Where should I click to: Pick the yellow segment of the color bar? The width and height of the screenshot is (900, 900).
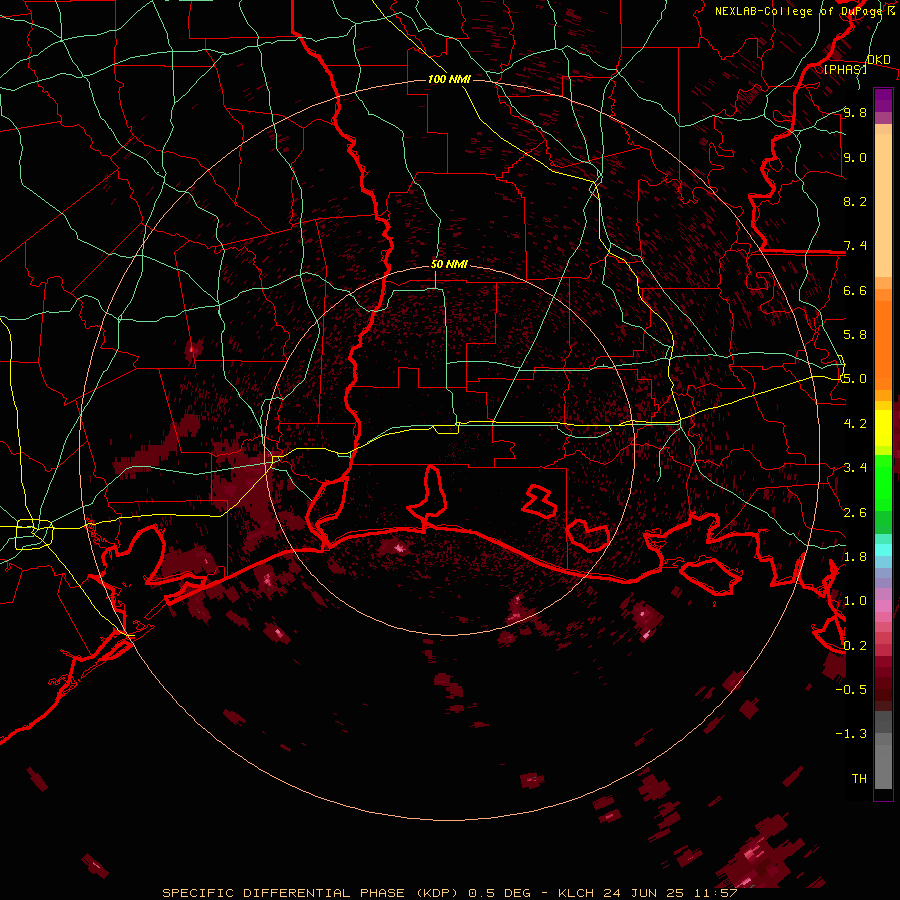[883, 428]
